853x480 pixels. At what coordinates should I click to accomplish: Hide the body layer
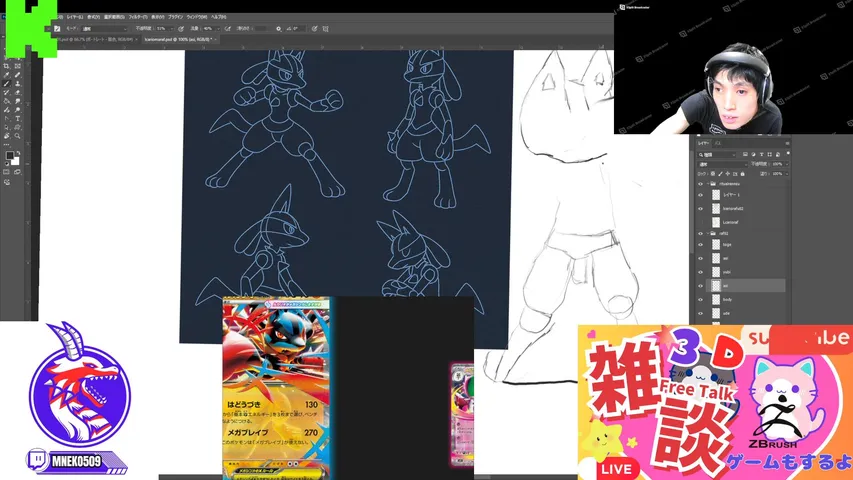701,299
